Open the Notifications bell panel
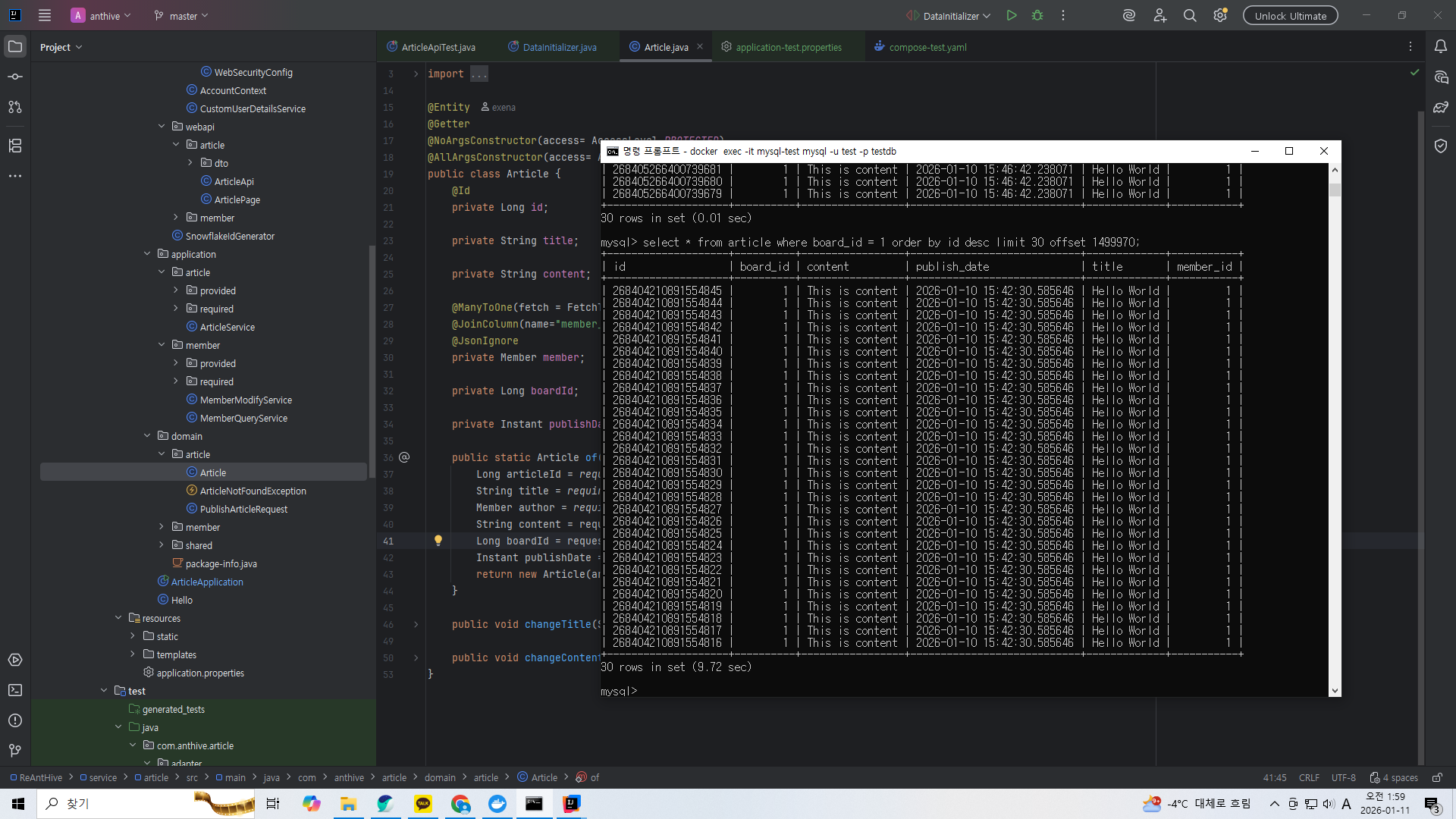Screen dimensions: 1456x819 (x=1440, y=46)
